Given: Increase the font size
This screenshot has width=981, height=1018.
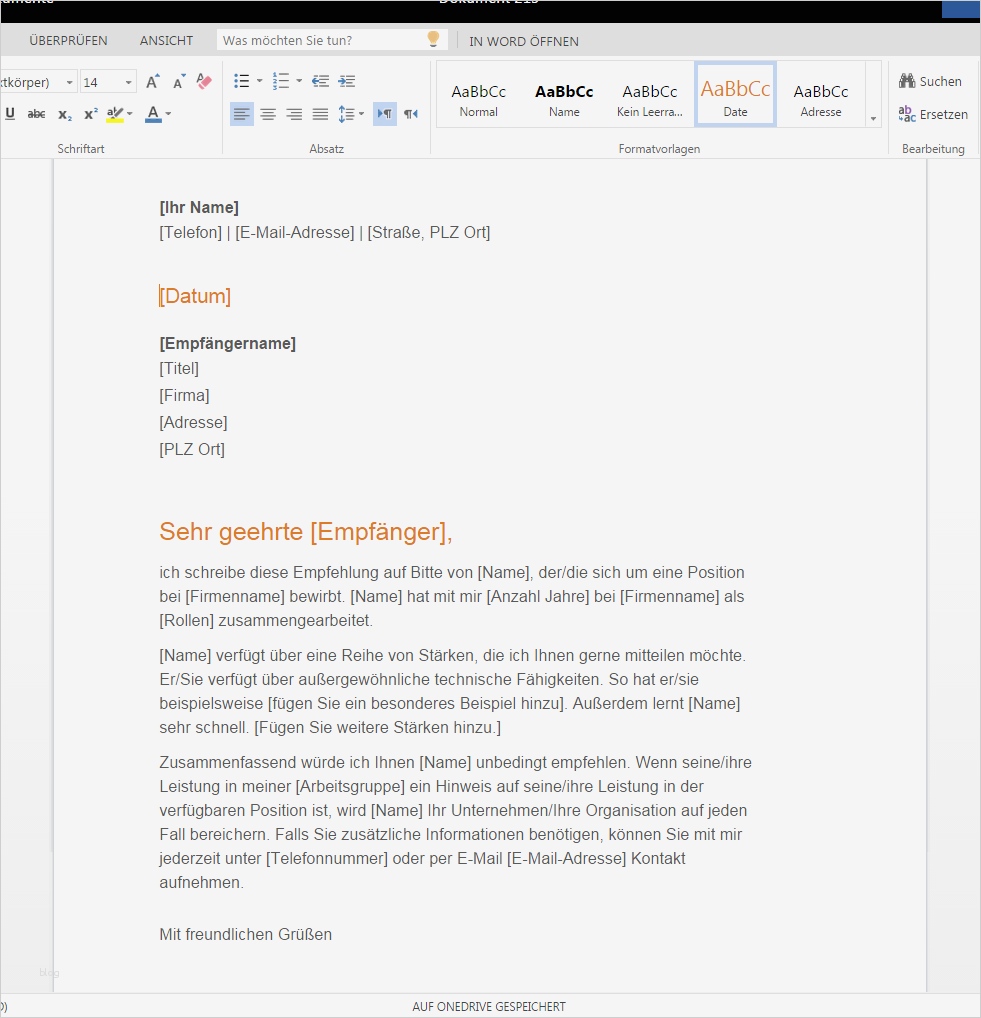Looking at the screenshot, I should (152, 81).
